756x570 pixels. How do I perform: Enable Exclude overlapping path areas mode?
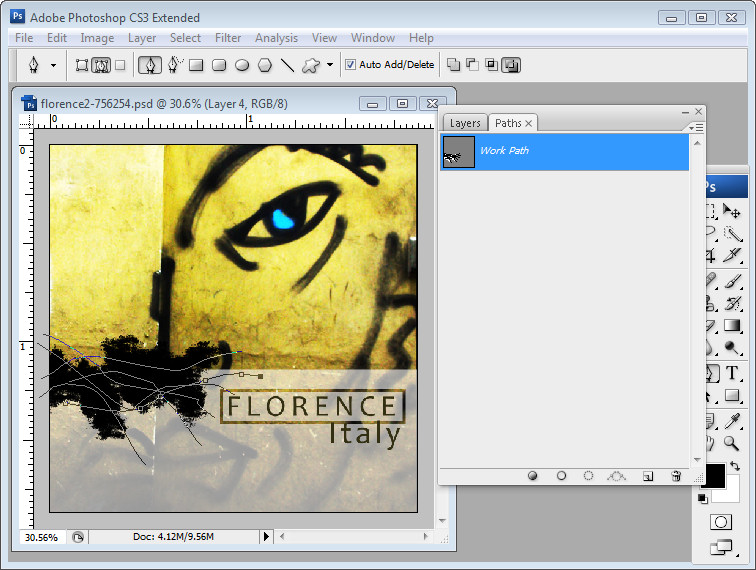click(x=511, y=65)
